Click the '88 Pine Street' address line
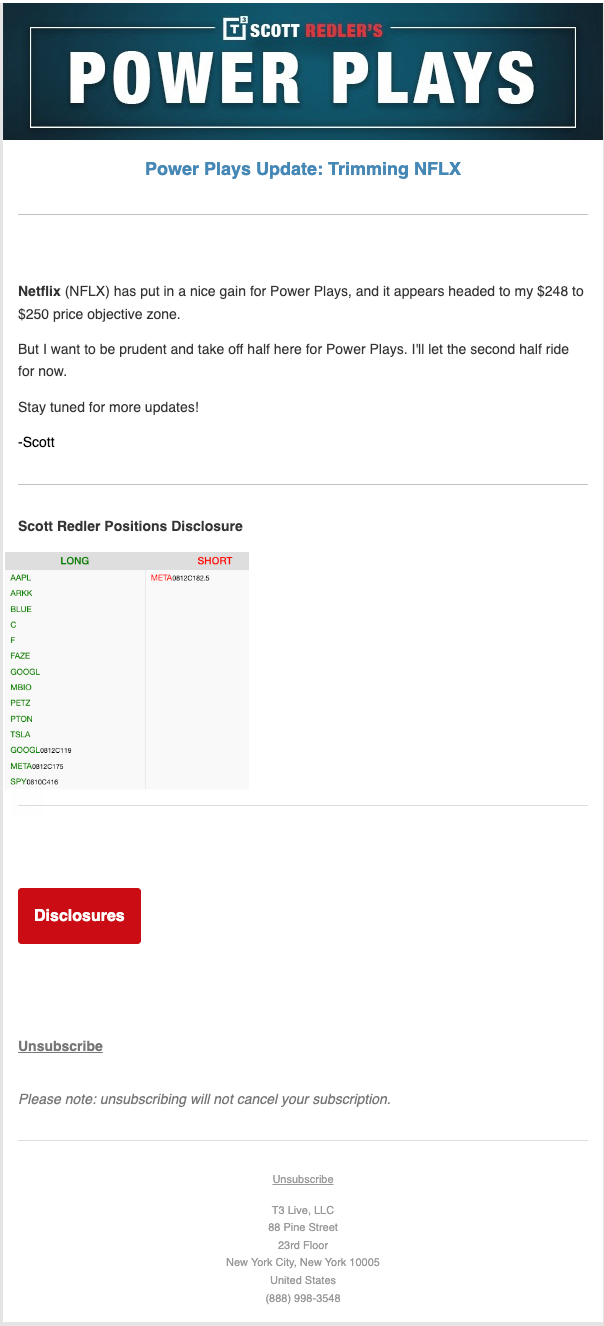This screenshot has height=1326, width=604. point(302,1227)
